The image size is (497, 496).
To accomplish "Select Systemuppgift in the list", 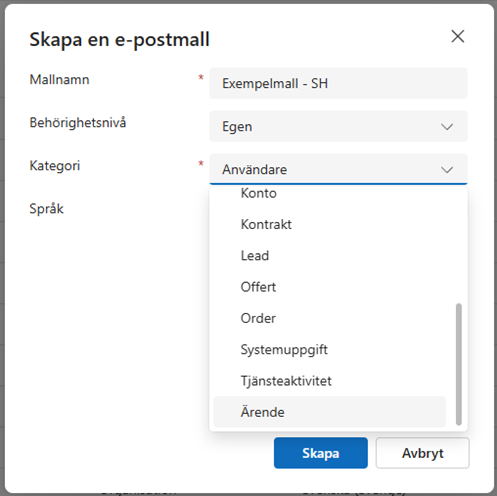I will coord(330,350).
